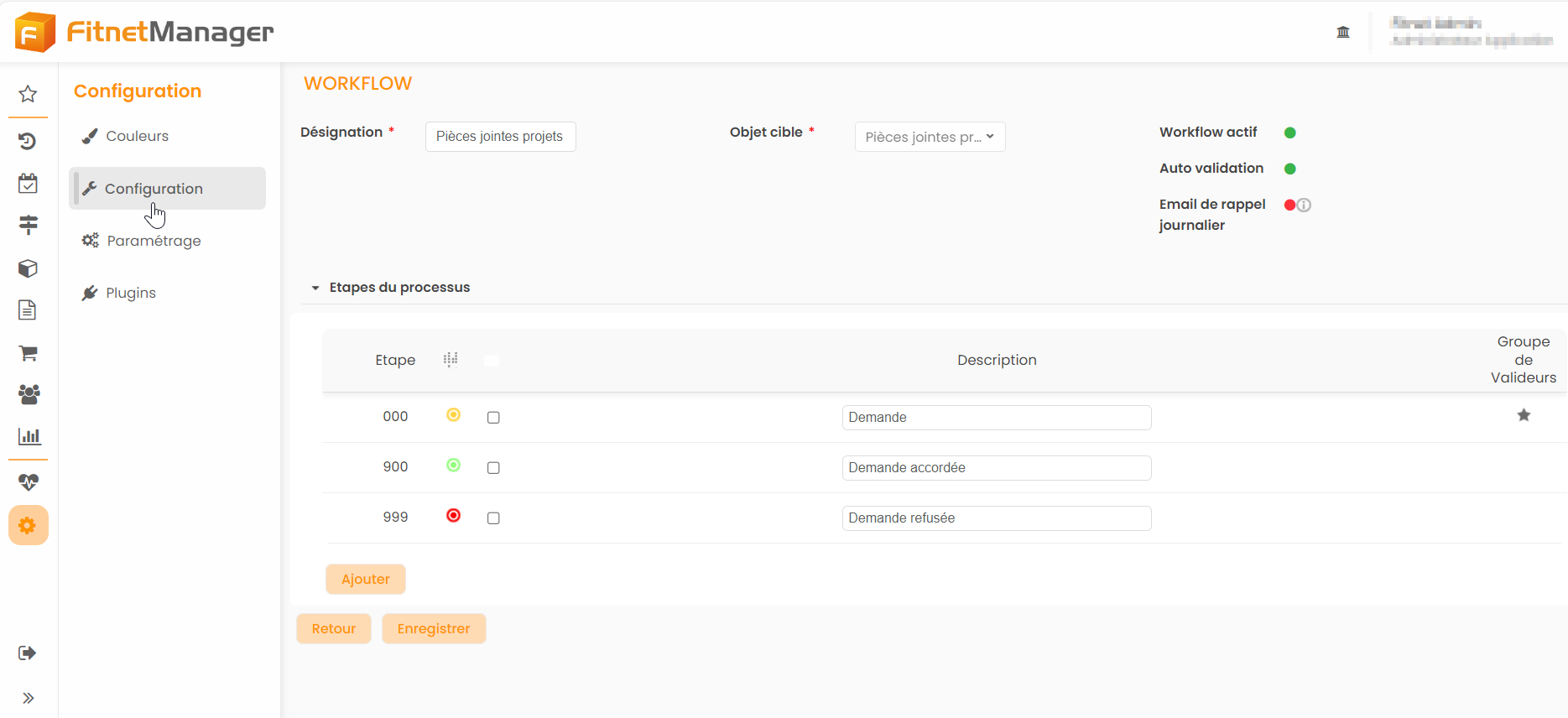Open the history clock icon in sidebar
1568x718 pixels.
click(28, 141)
